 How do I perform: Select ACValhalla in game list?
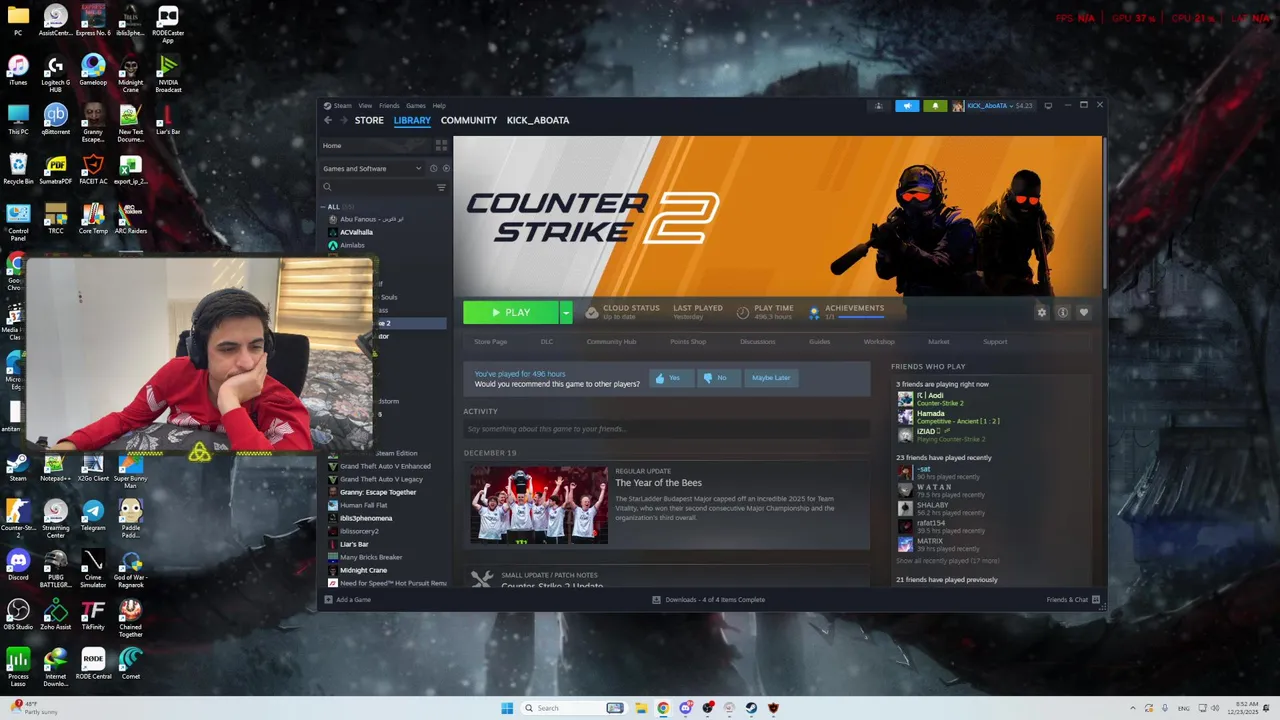[356, 232]
